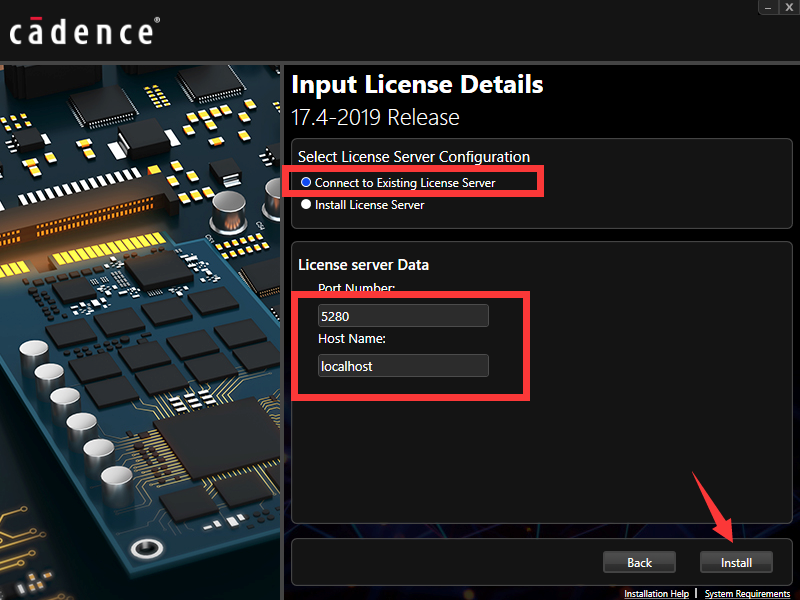The width and height of the screenshot is (800, 600).
Task: Click the Cadence logo
Action: 82,31
